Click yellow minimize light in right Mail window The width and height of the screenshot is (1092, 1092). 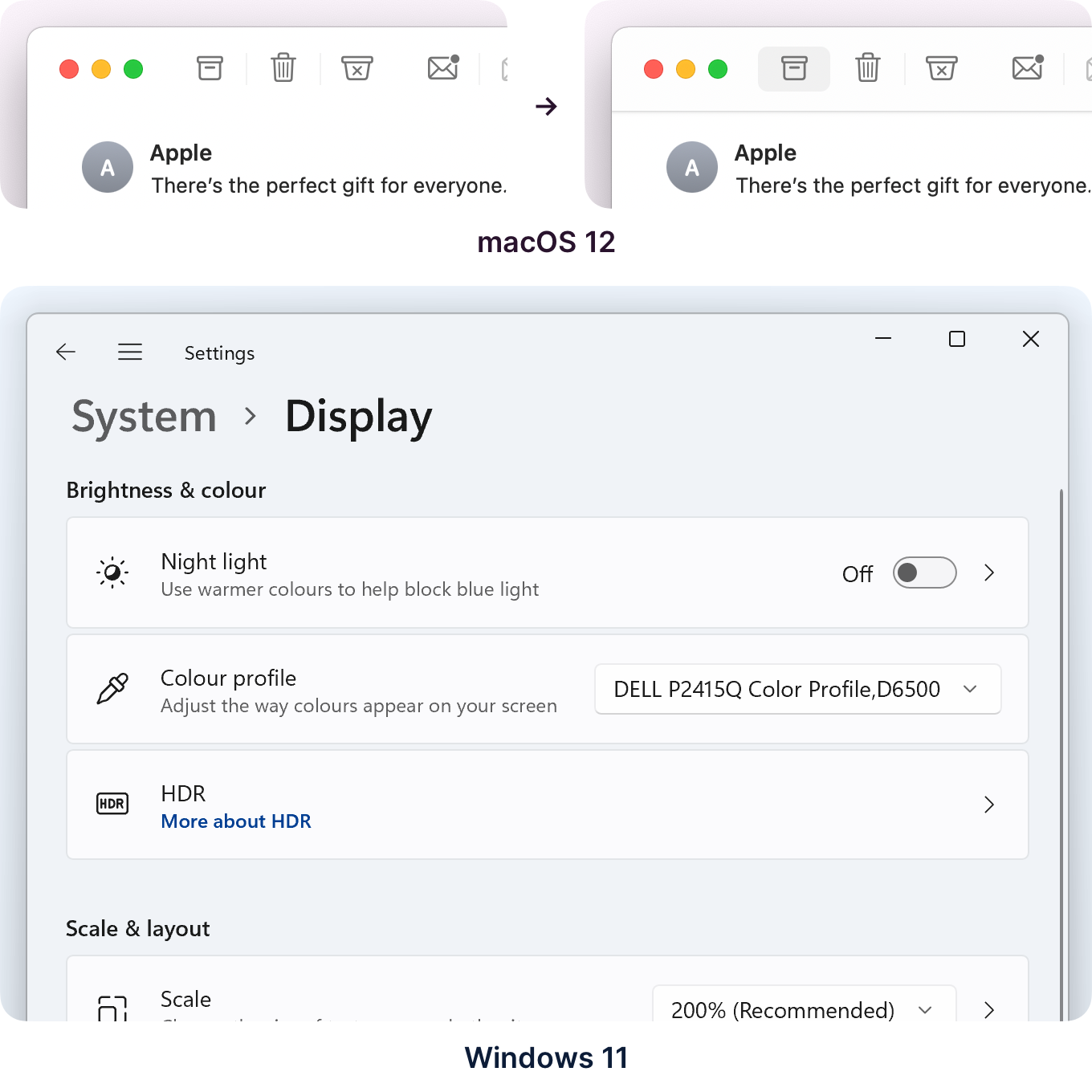click(x=686, y=69)
